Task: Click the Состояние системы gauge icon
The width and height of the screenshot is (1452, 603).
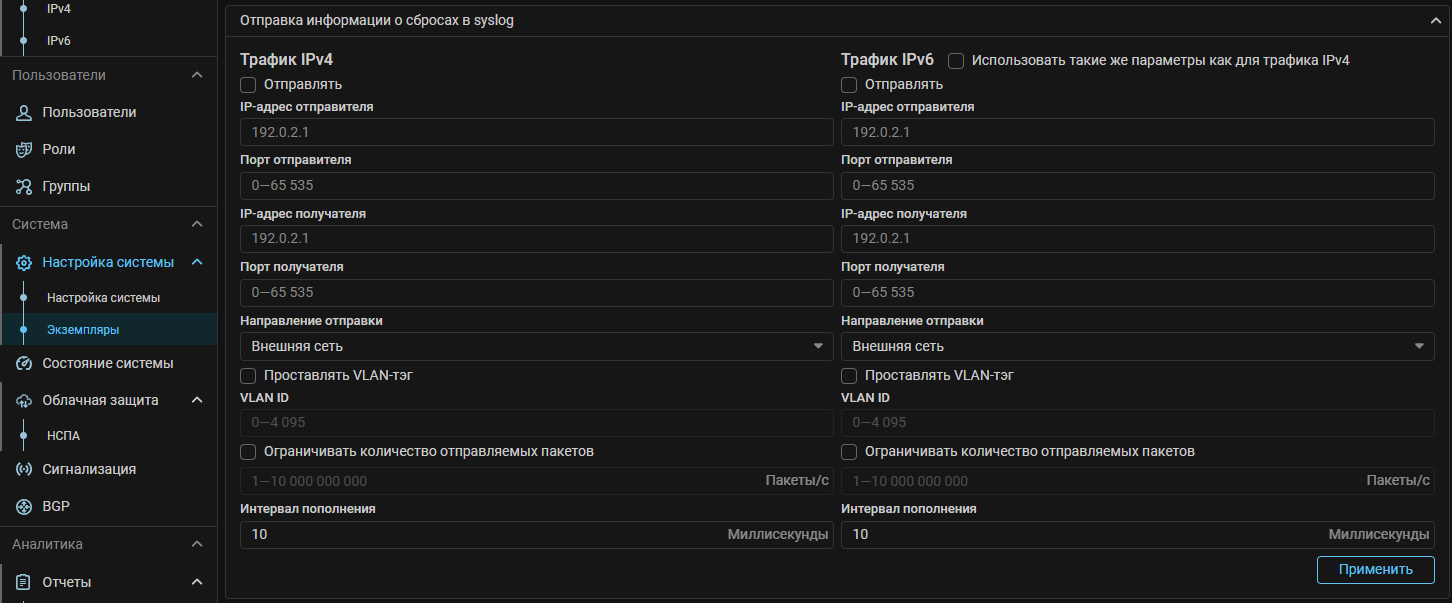Action: 25,363
